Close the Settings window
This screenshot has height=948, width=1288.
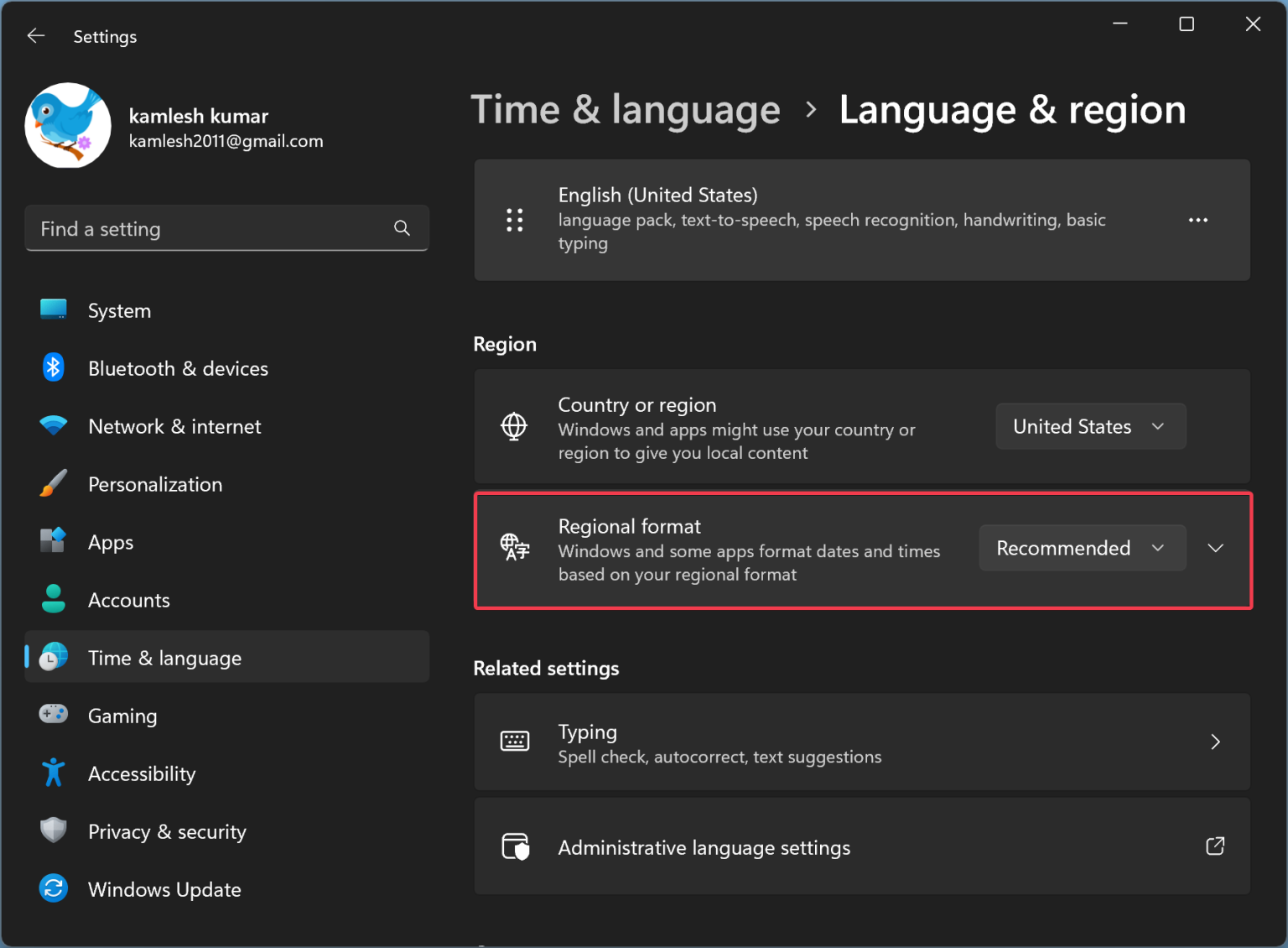pos(1253,23)
